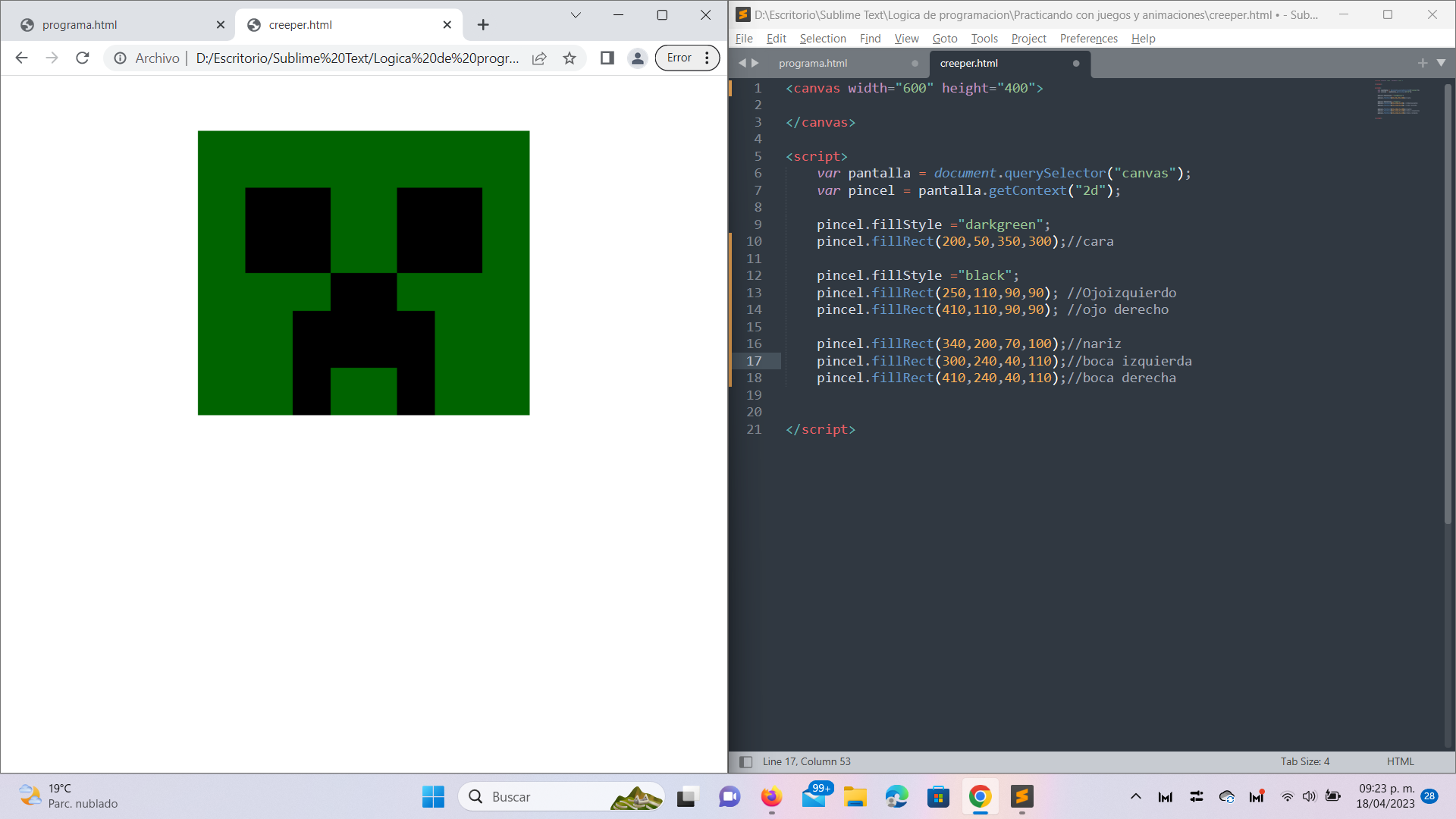Viewport: 1456px width, 819px height.
Task: Show hidden system tray icons
Action: (1135, 796)
